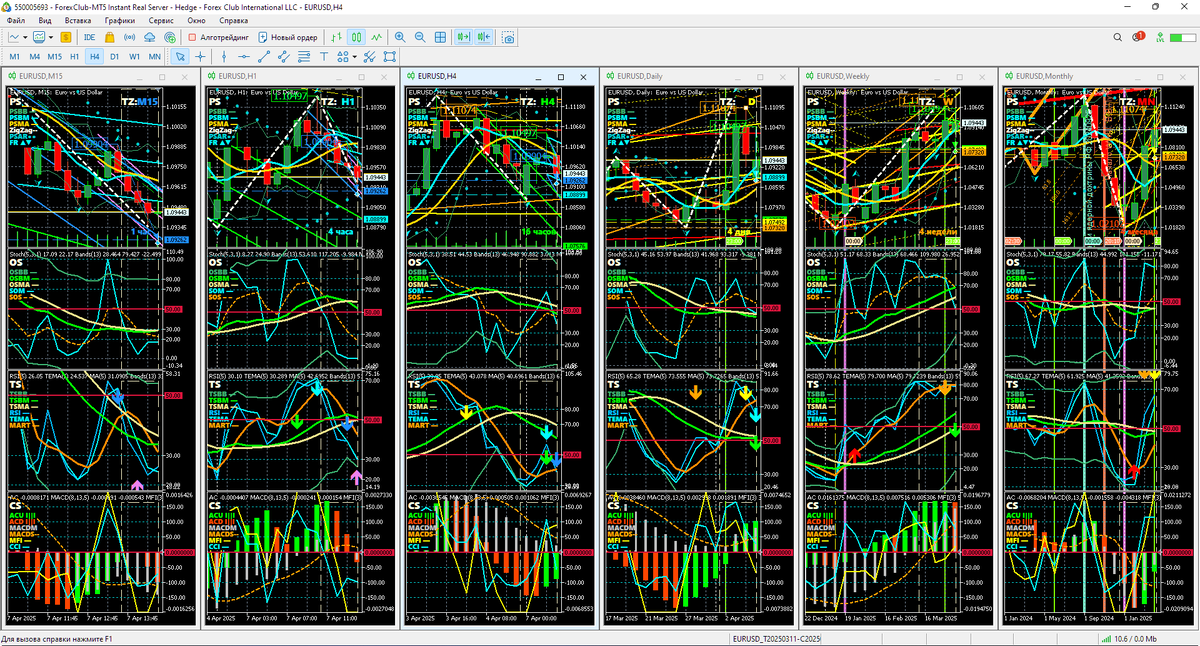This screenshot has height=646, width=1200.
Task: Activate the EURUSD,M15 chart window title
Action: click(41, 76)
